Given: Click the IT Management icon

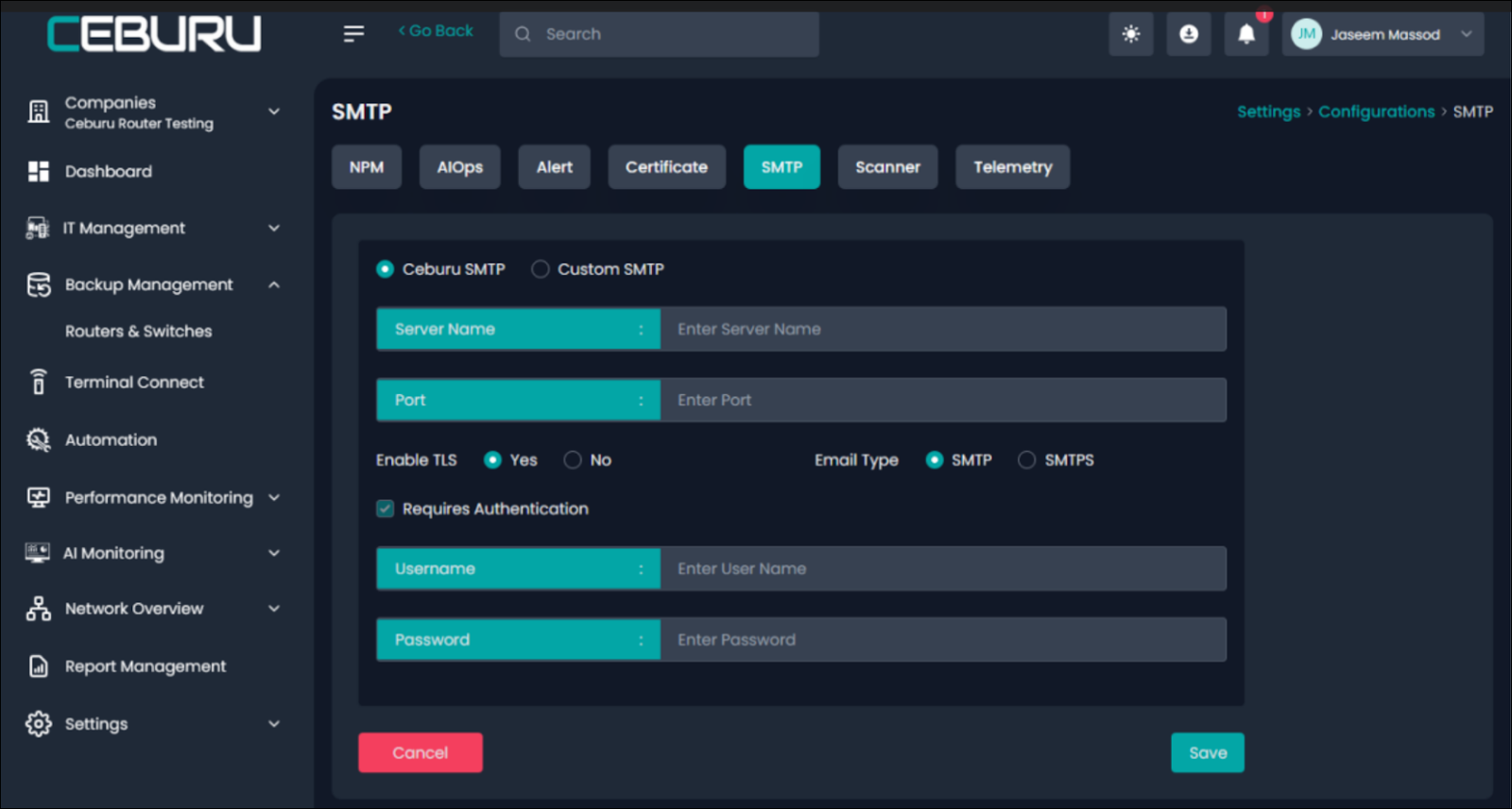Looking at the screenshot, I should point(37,228).
